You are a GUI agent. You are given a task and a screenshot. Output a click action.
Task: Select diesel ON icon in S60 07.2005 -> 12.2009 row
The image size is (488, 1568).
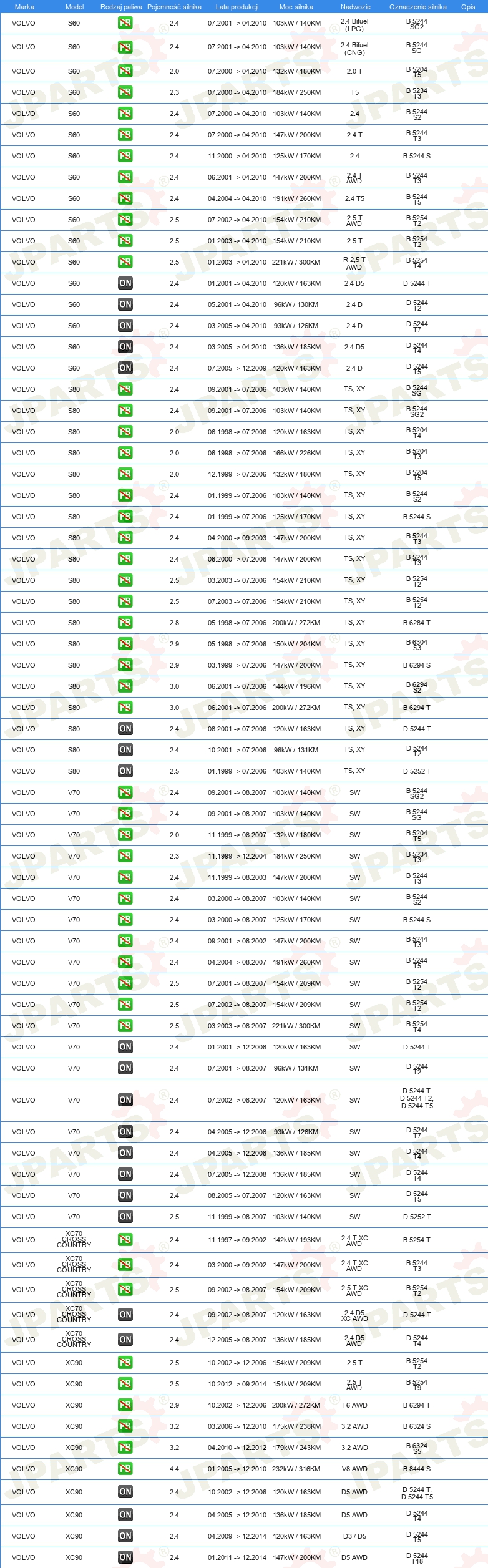click(x=125, y=368)
